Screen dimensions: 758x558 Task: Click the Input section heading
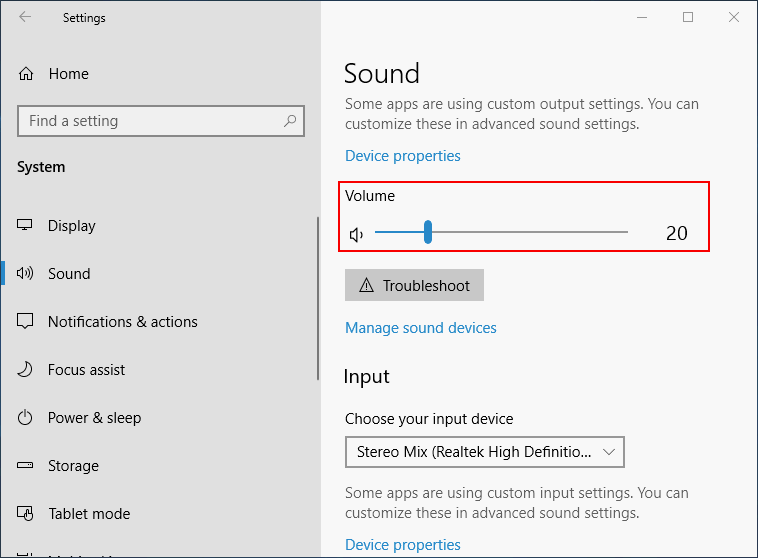pyautogui.click(x=366, y=377)
